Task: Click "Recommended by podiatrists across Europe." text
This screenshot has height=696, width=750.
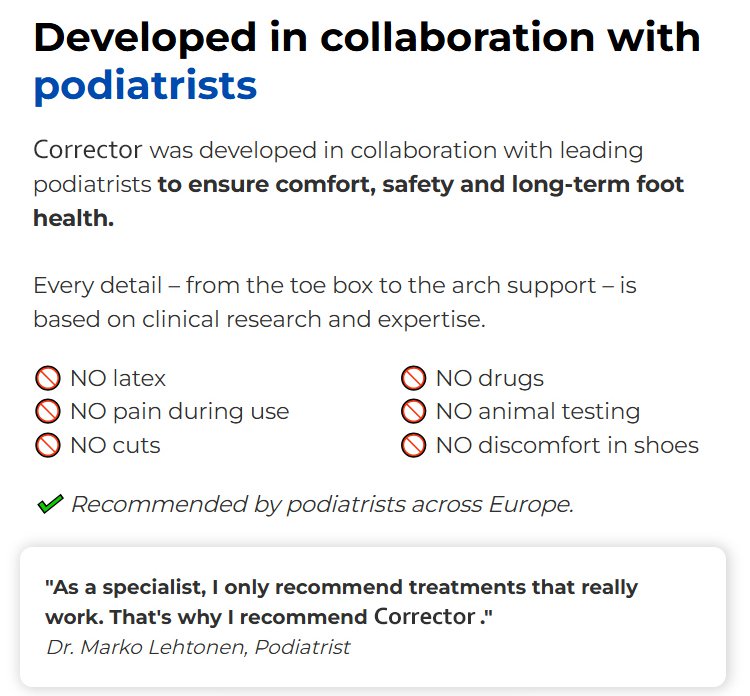Action: [322, 505]
